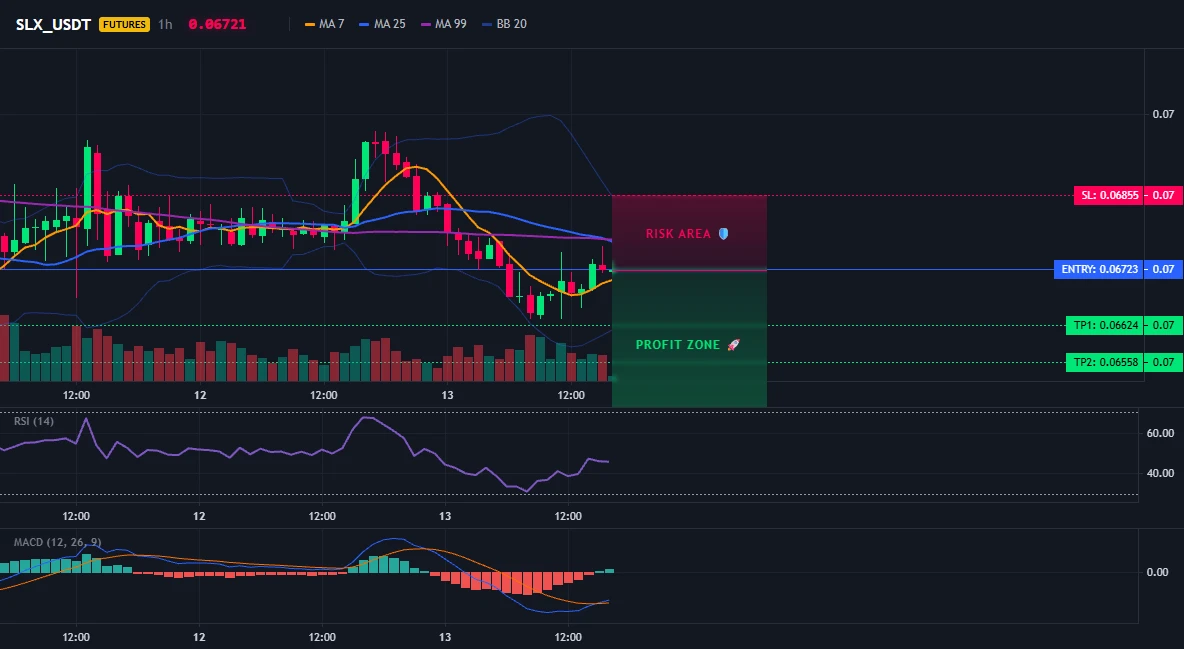Click the PROFIT ZONE label
The width and height of the screenshot is (1184, 649).
pos(678,345)
